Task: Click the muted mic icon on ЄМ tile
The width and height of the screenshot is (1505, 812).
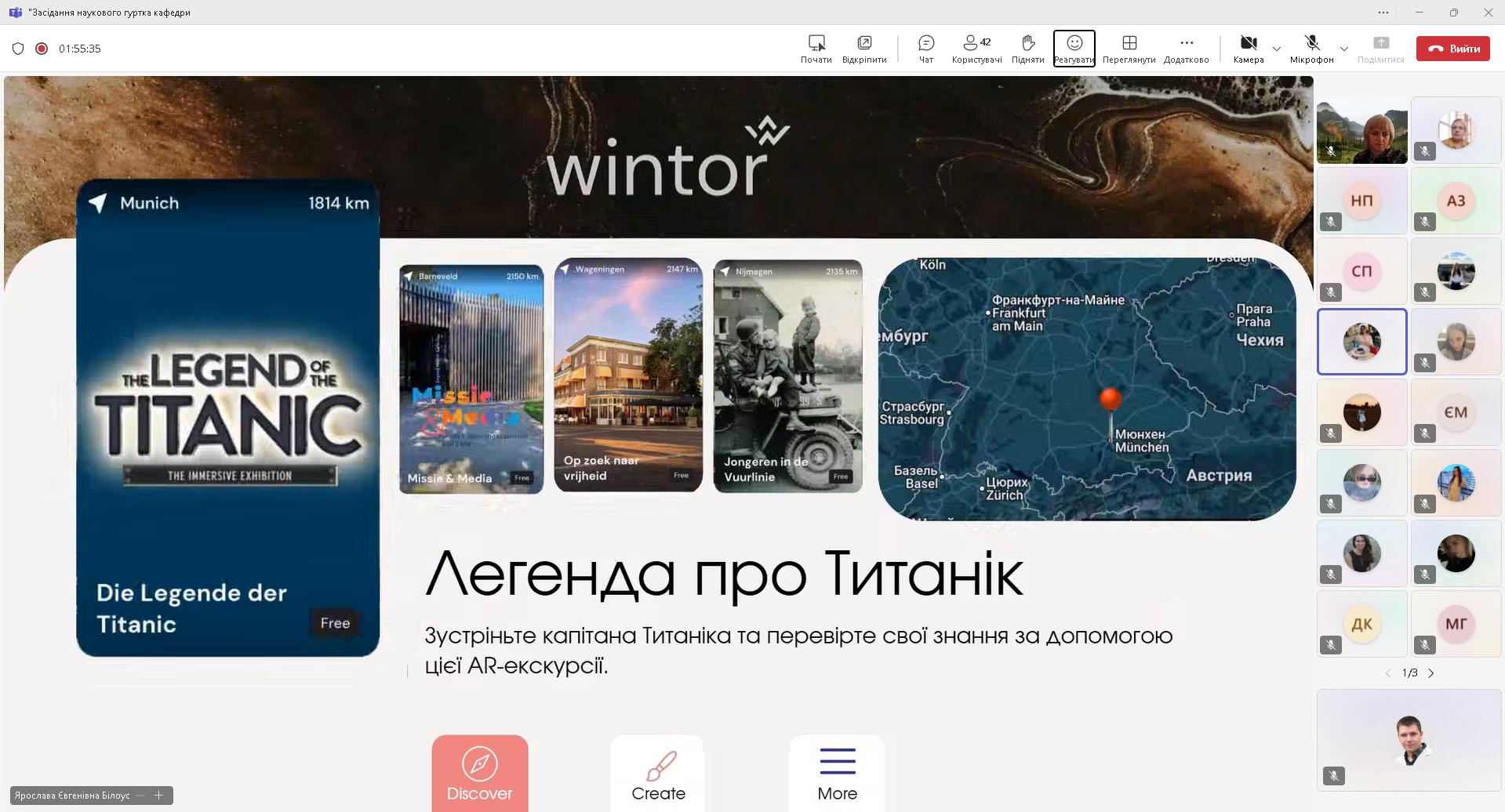Action: click(x=1425, y=433)
